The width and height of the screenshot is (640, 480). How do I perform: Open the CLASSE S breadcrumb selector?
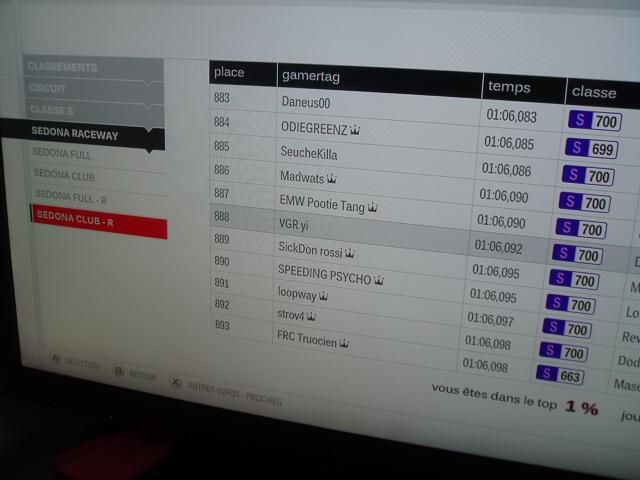click(x=90, y=110)
